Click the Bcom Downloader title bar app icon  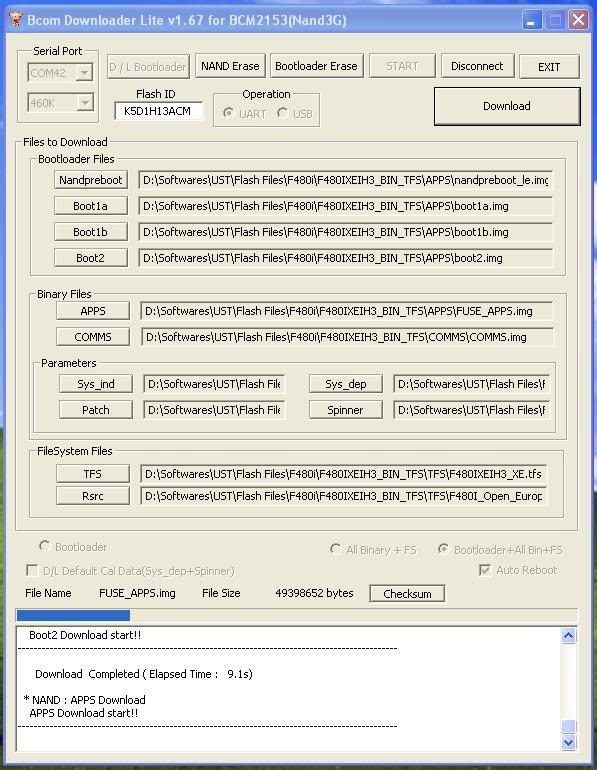(x=16, y=20)
